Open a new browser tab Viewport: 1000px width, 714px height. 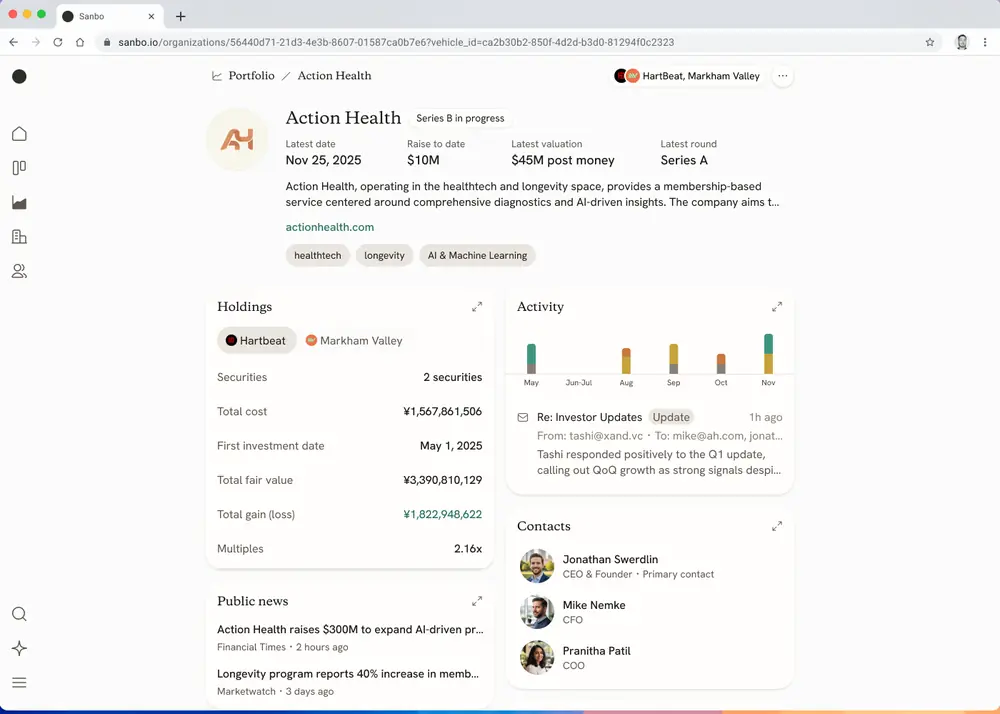(x=180, y=17)
